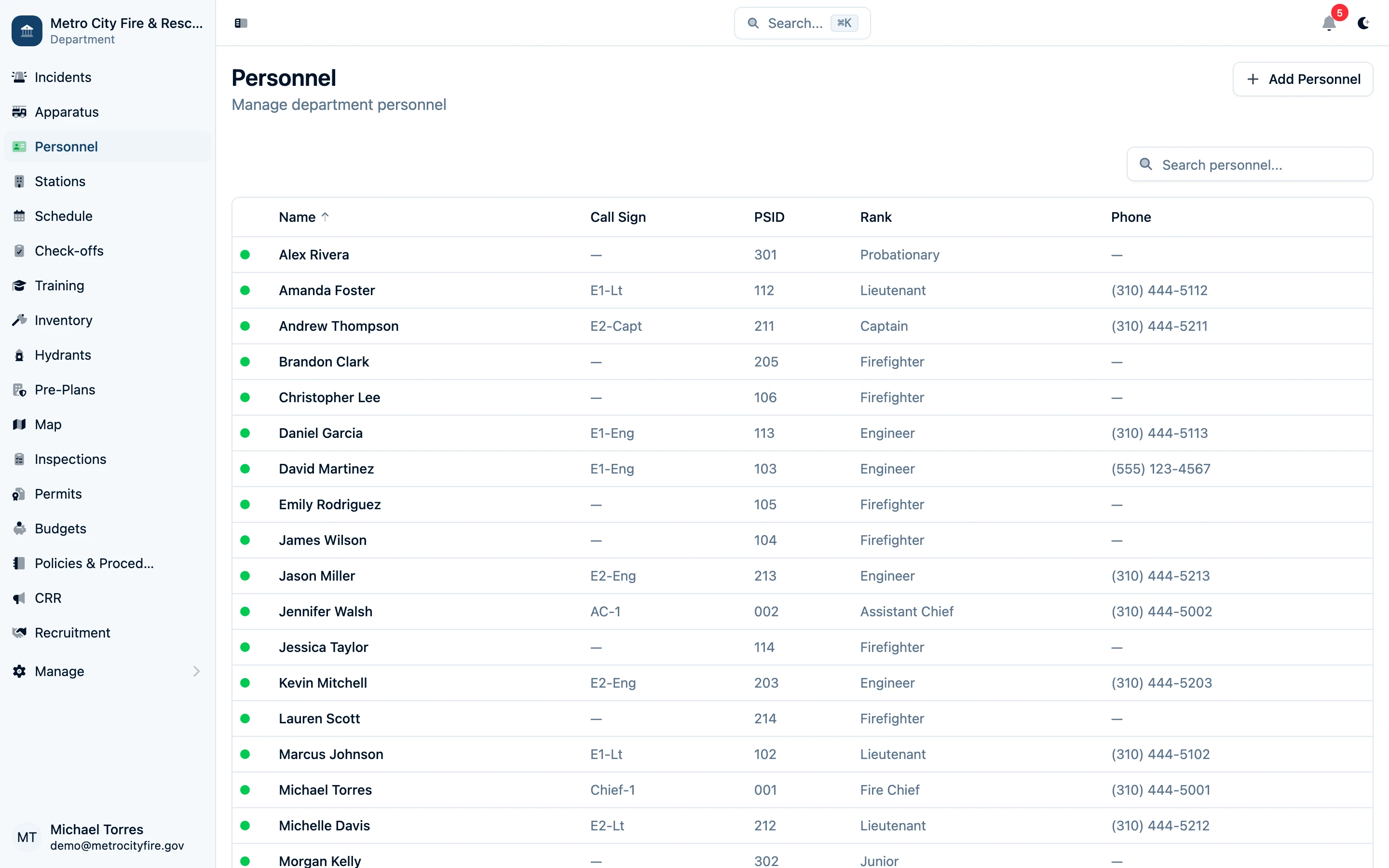Open Training via its graduation cap icon

click(x=19, y=285)
